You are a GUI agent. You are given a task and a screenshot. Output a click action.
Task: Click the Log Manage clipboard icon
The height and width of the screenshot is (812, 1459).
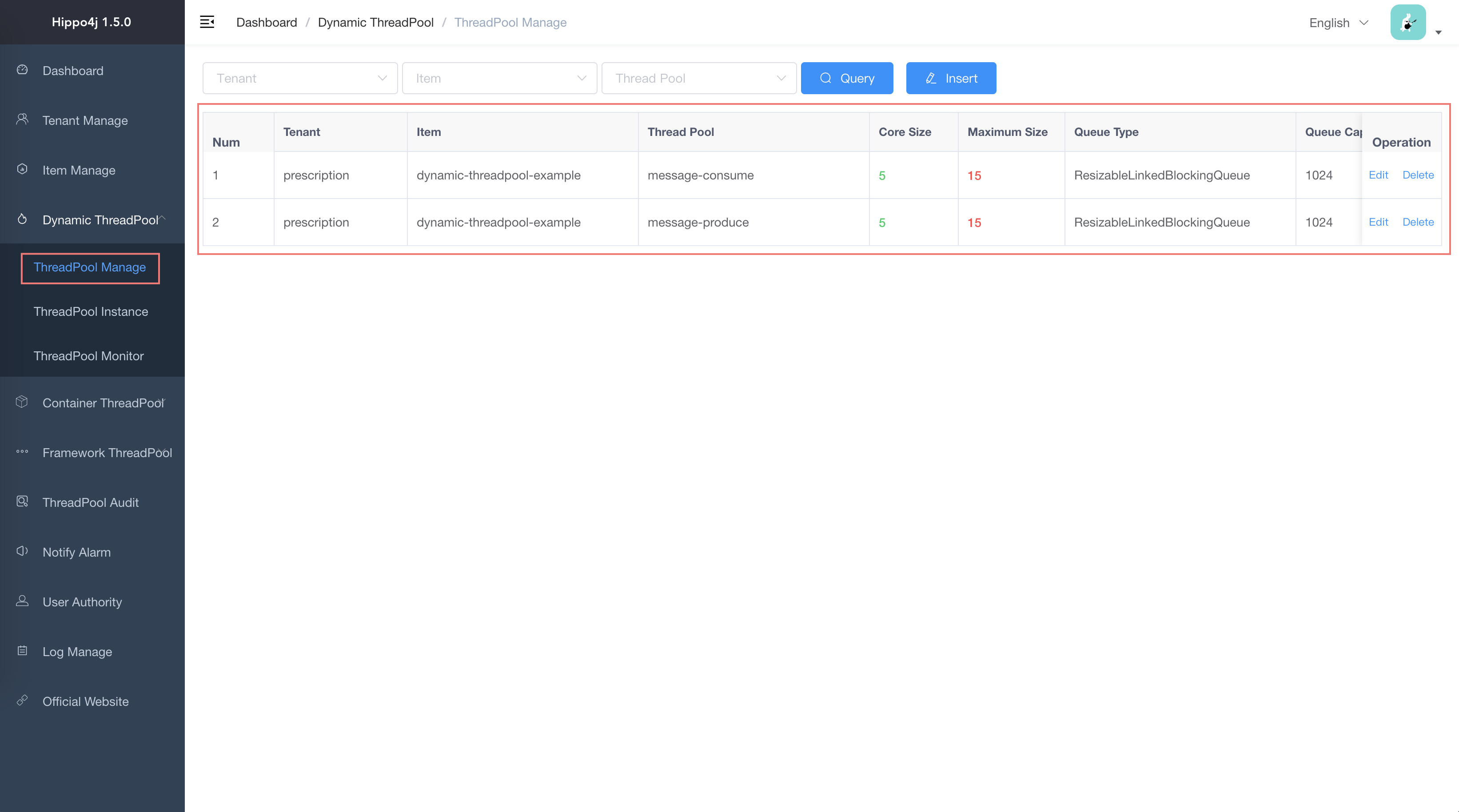(x=22, y=651)
